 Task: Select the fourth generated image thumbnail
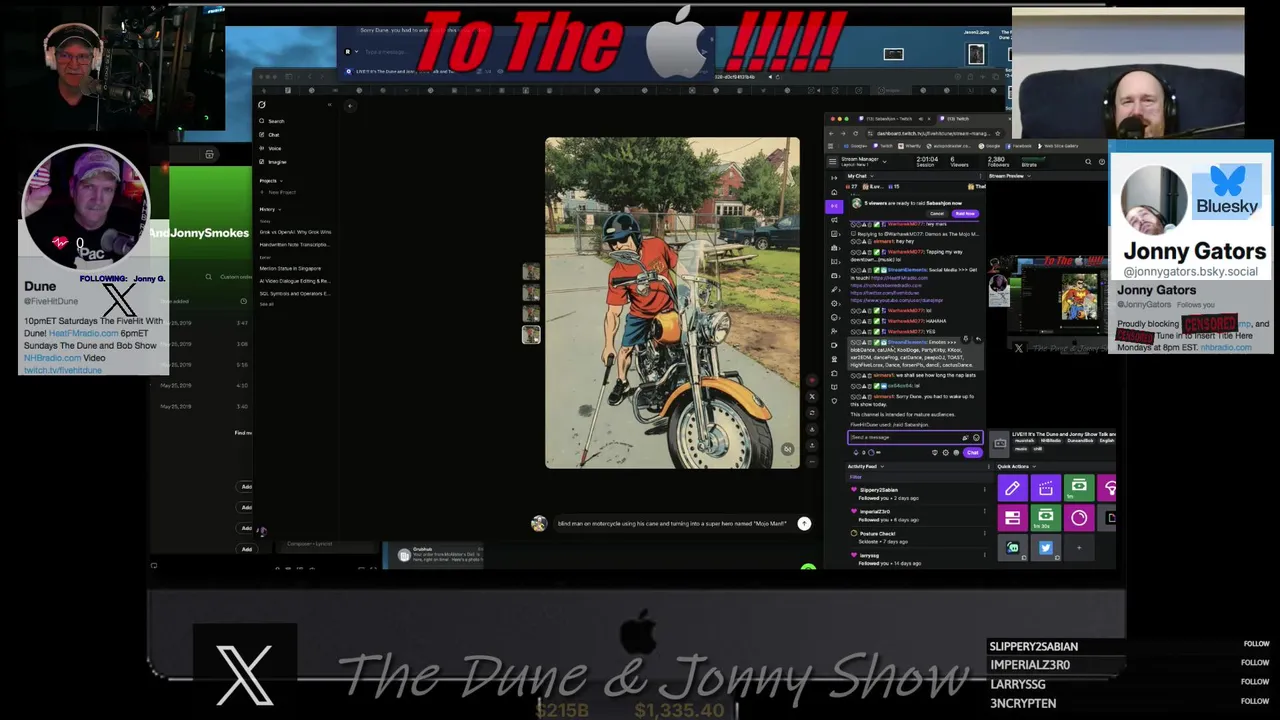pyautogui.click(x=531, y=335)
